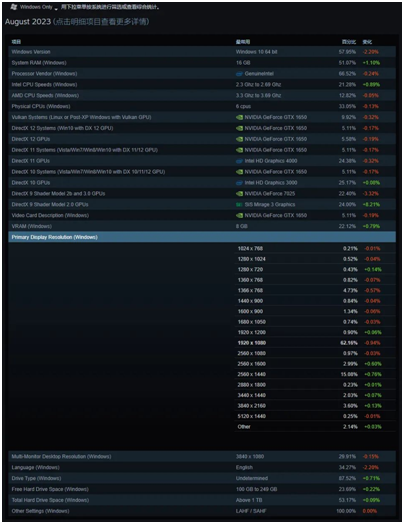The image size is (404, 524).
Task: Click Intel icon beside HD Graphics 4000
Action: coord(239,161)
